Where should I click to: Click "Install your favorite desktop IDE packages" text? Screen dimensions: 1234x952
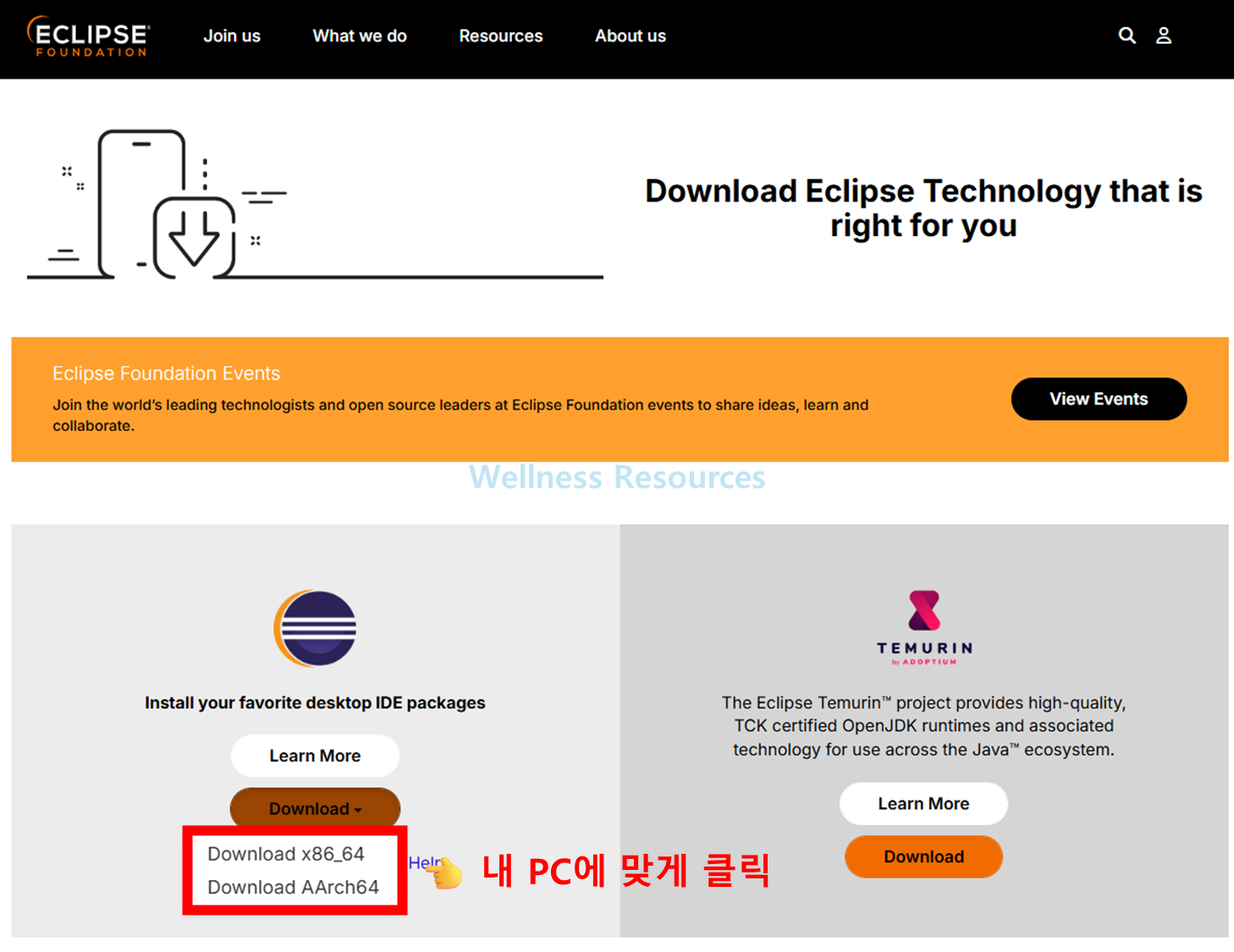(315, 702)
